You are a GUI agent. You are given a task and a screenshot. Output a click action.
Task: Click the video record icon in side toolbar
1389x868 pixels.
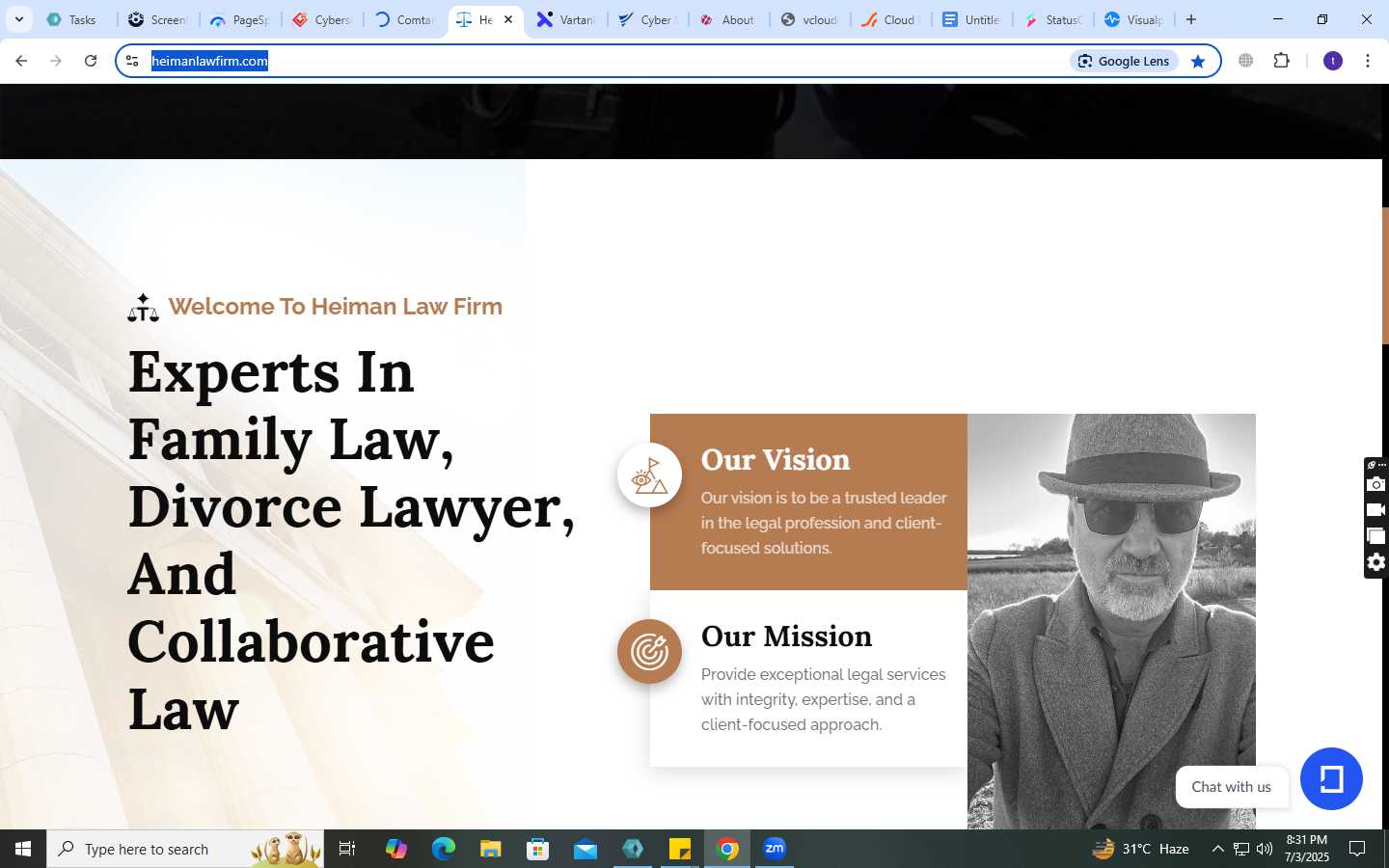tap(1376, 510)
